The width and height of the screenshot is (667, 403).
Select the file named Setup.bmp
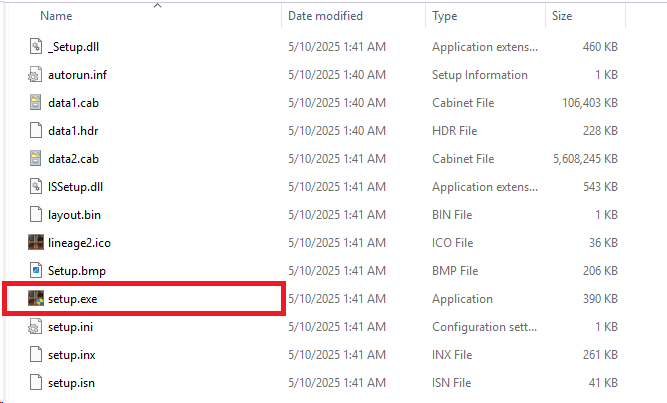point(77,271)
